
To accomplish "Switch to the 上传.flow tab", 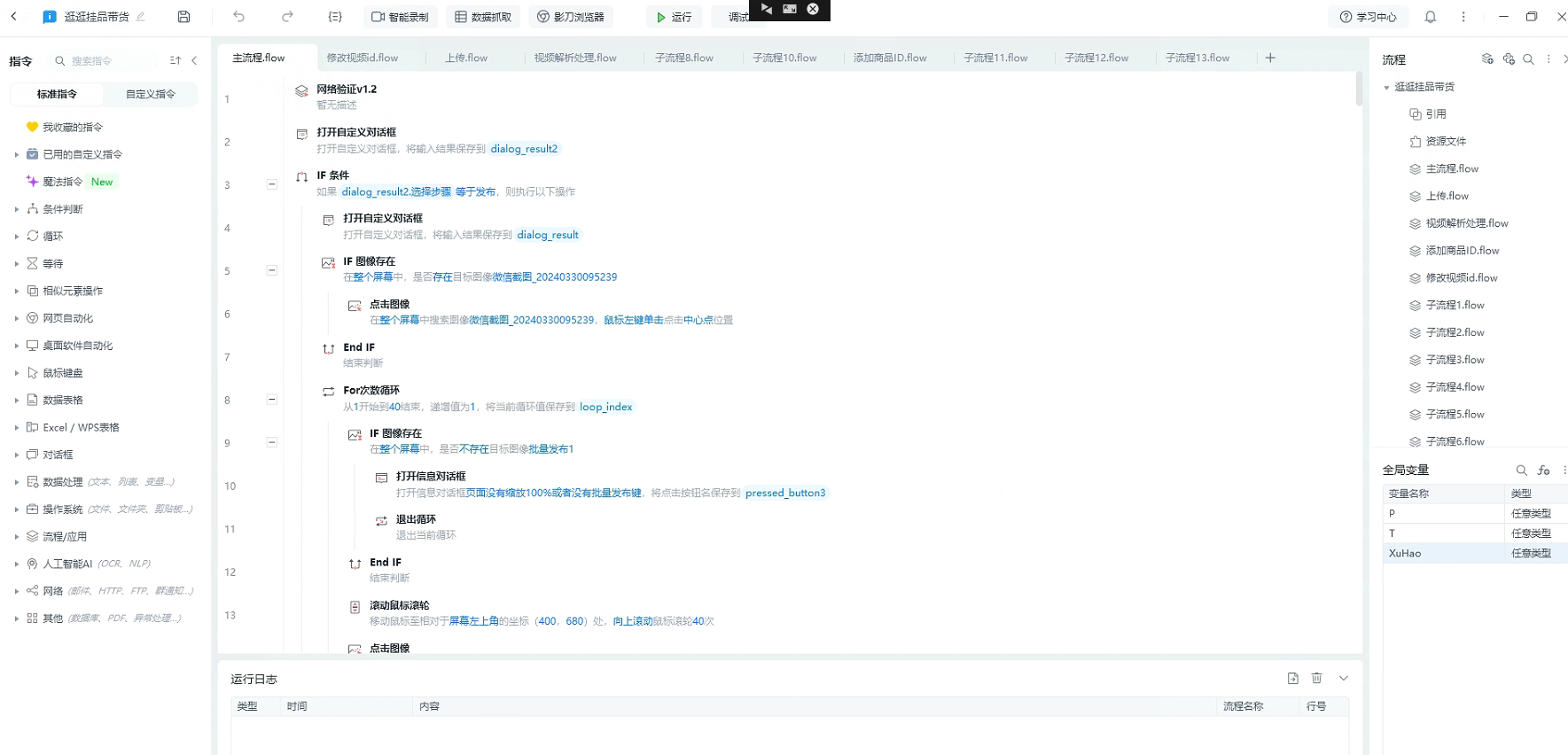I will [466, 58].
